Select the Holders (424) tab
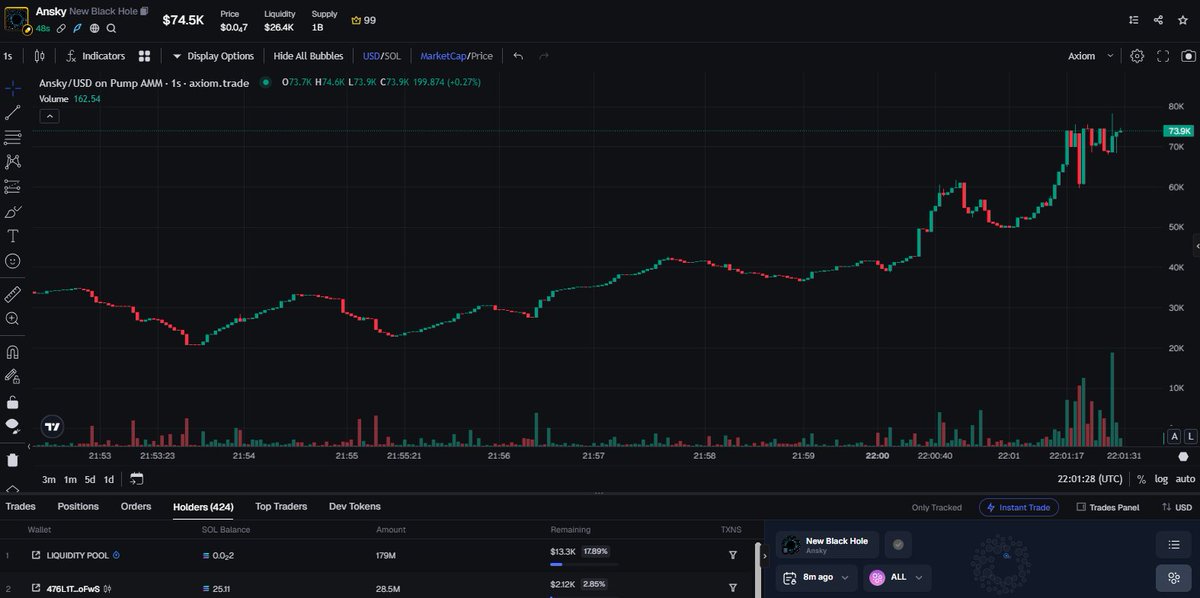This screenshot has height=598, width=1200. pos(203,507)
